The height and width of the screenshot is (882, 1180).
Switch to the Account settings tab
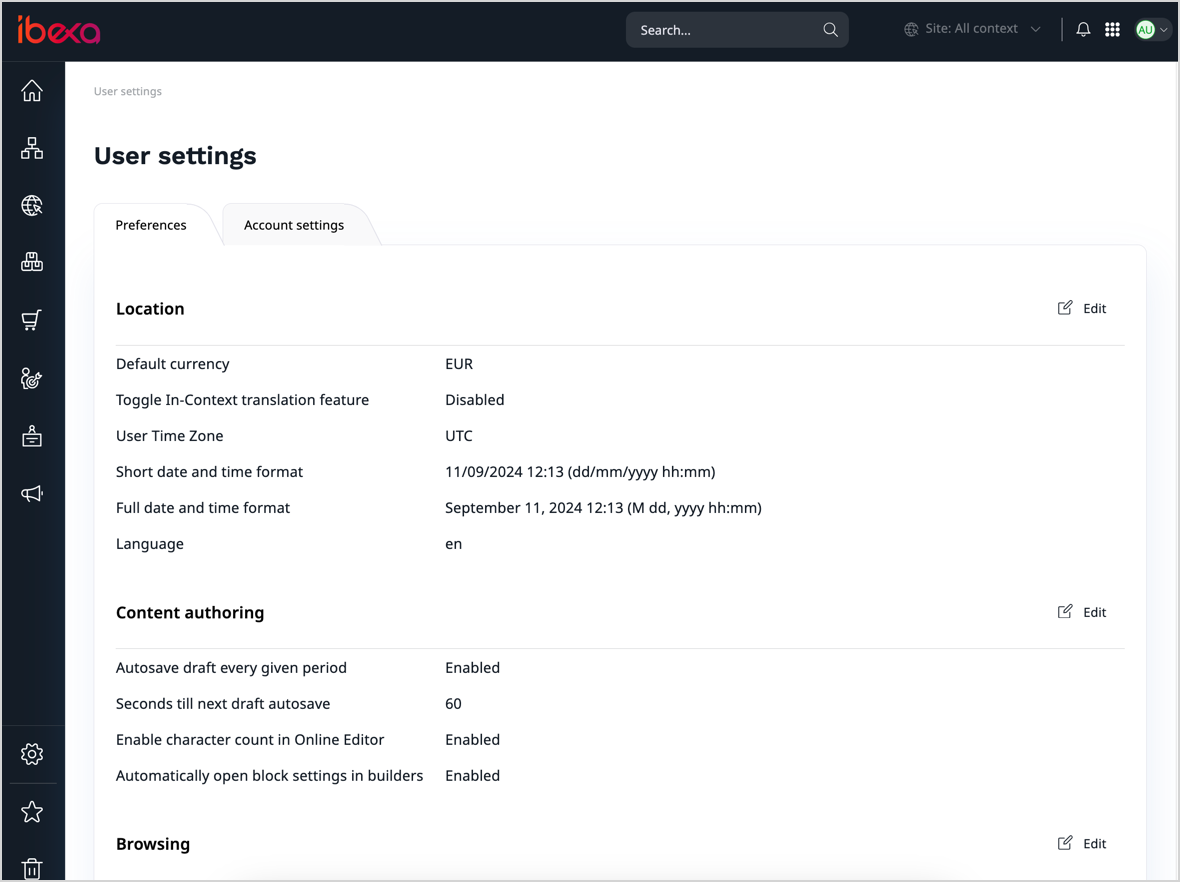click(x=293, y=225)
